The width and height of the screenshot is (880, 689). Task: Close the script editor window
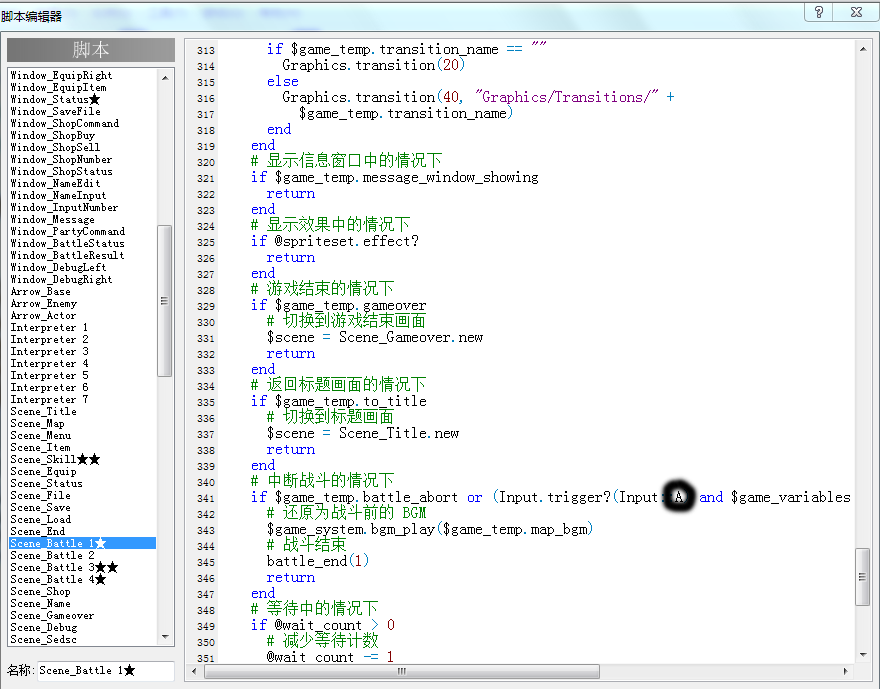pos(856,12)
